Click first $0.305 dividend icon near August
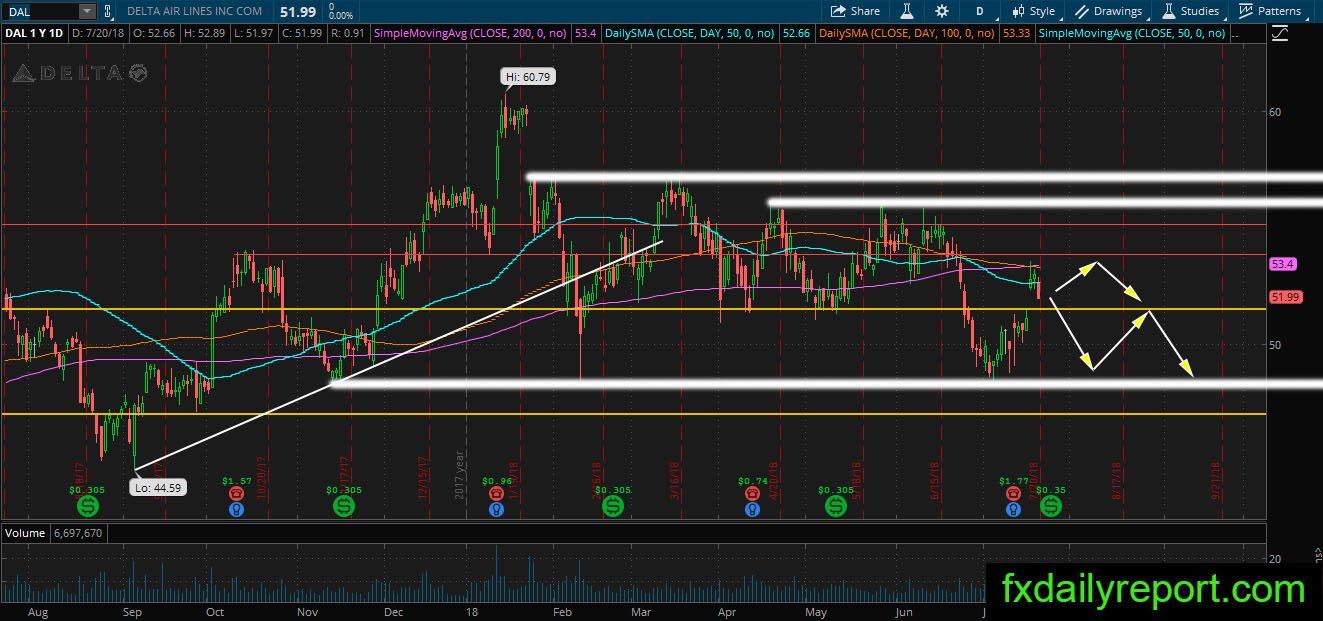Image resolution: width=1323 pixels, height=621 pixels. click(x=86, y=508)
